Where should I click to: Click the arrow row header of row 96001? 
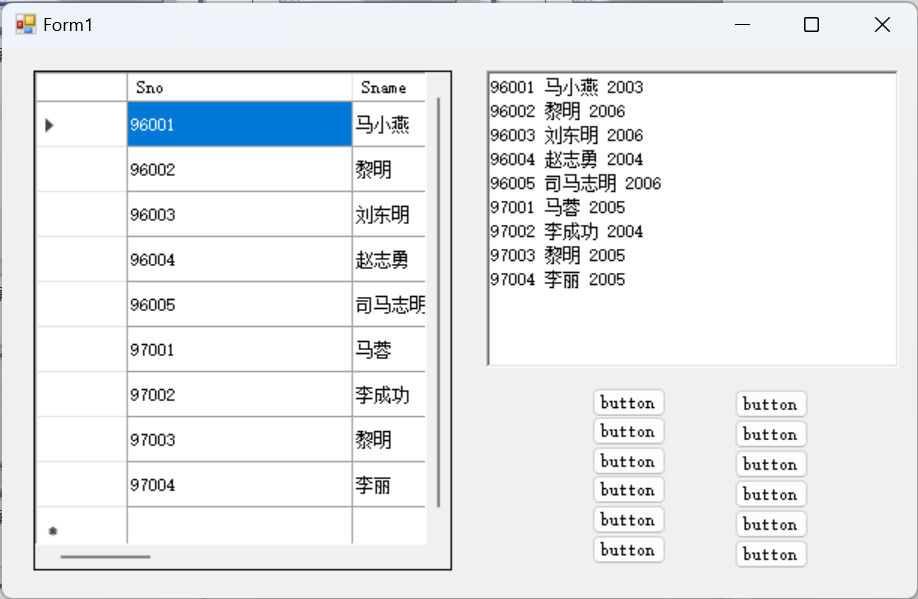(x=81, y=124)
